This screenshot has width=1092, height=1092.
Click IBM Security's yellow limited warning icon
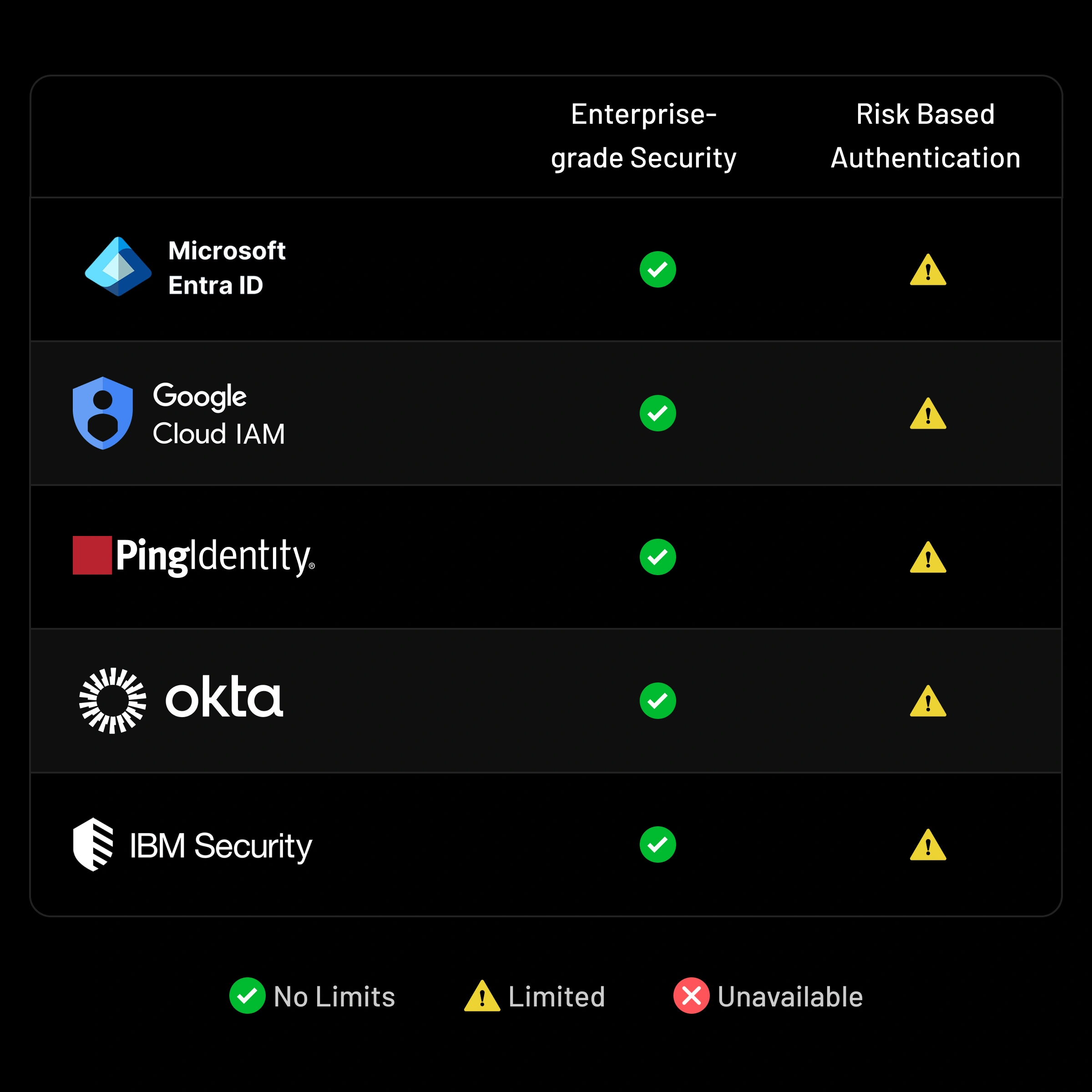point(928,845)
